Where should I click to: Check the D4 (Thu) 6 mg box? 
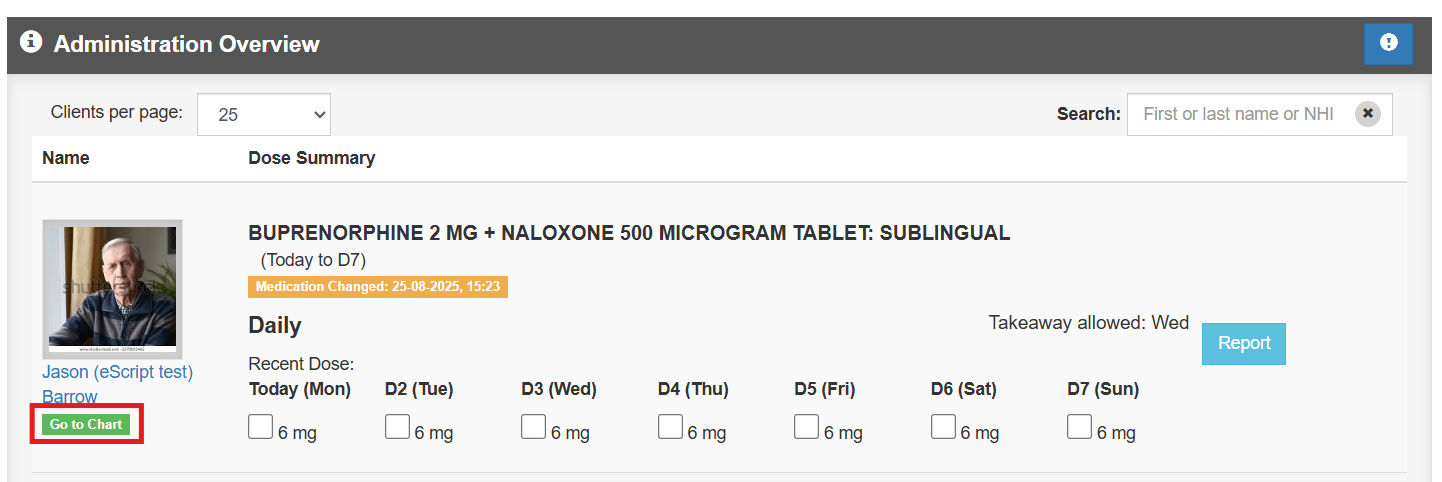tap(670, 428)
